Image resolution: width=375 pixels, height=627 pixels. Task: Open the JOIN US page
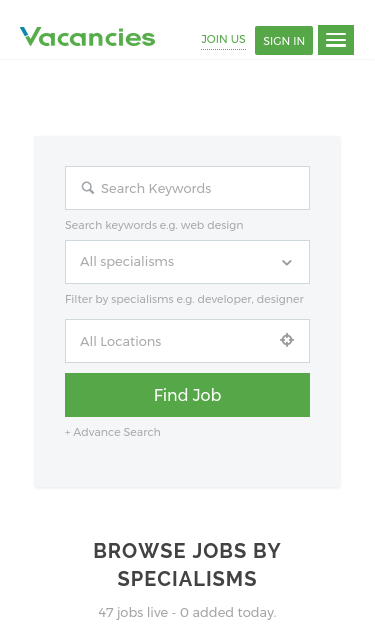click(x=223, y=39)
